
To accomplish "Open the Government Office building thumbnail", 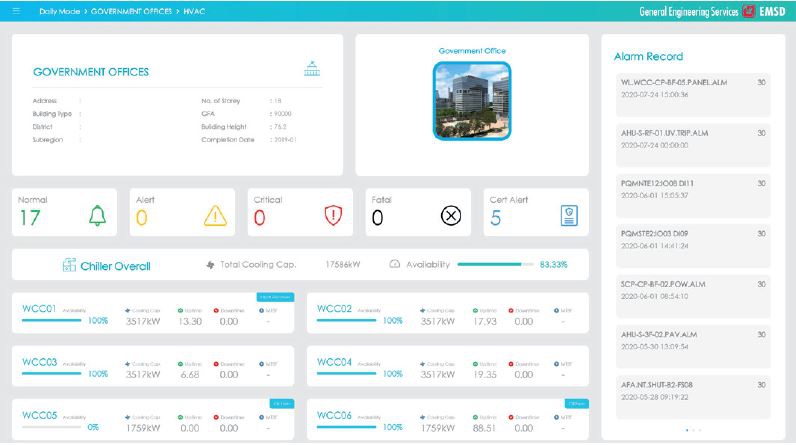I will point(472,100).
